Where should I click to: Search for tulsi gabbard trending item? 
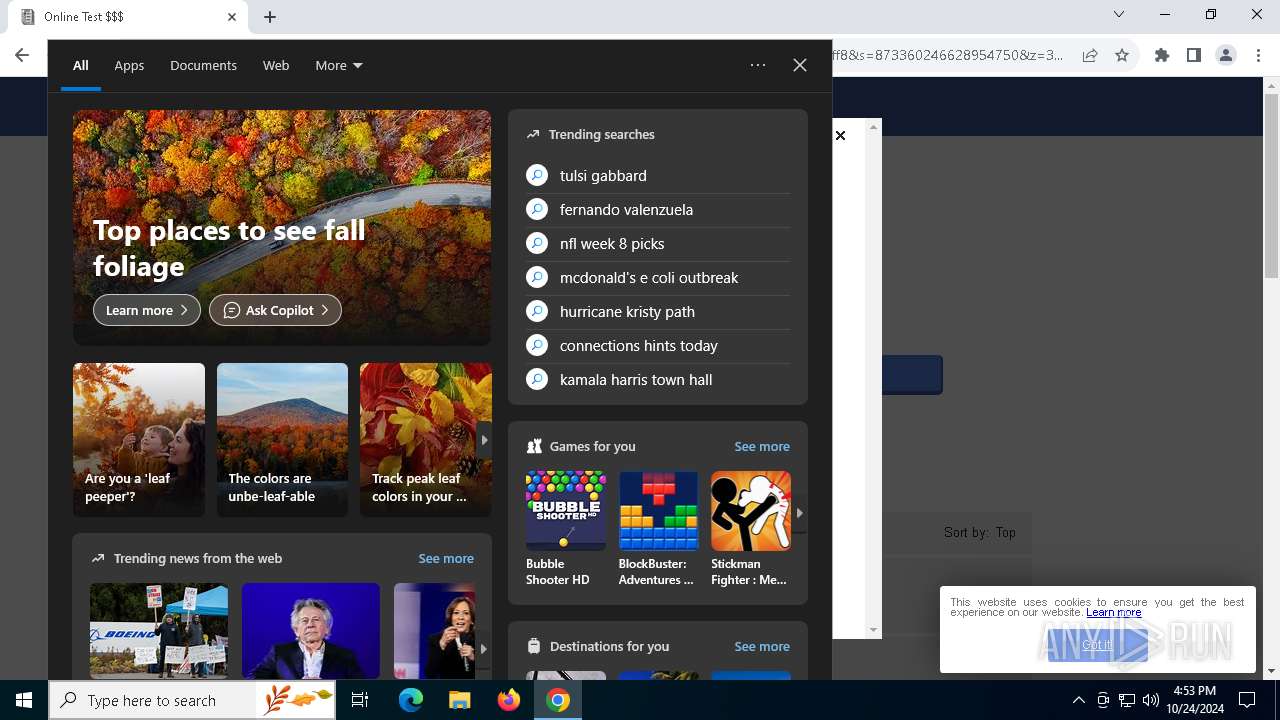pos(658,175)
